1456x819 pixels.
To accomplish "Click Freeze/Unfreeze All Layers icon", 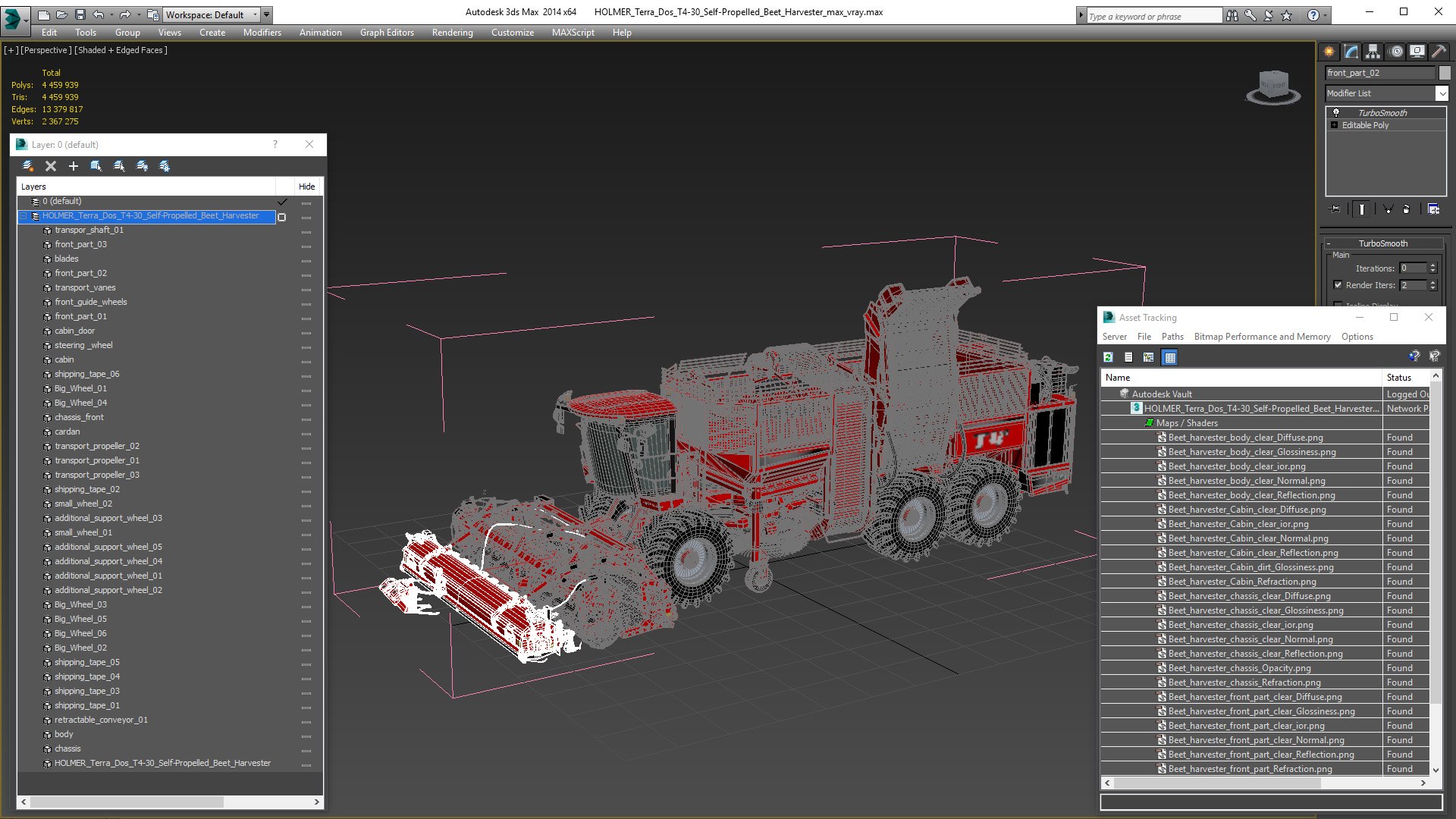I will [x=165, y=166].
